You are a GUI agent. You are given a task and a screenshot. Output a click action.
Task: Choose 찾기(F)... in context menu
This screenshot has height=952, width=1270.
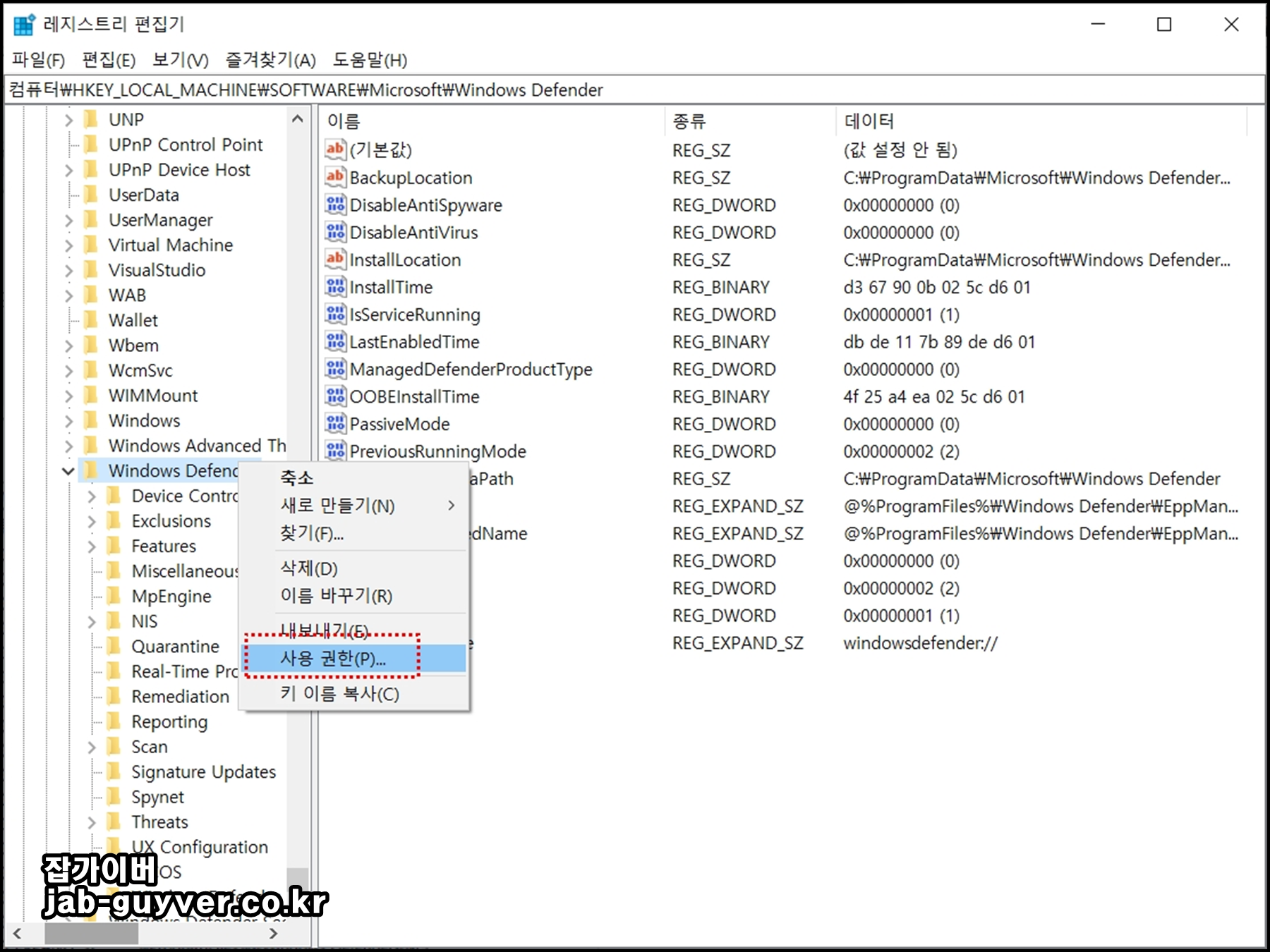coord(355,533)
